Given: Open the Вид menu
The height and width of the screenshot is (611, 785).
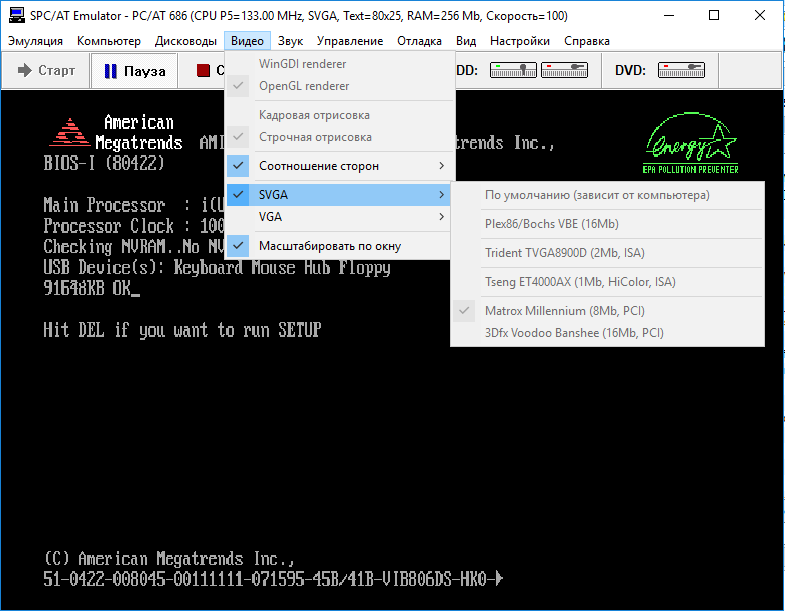Looking at the screenshot, I should click(x=466, y=41).
